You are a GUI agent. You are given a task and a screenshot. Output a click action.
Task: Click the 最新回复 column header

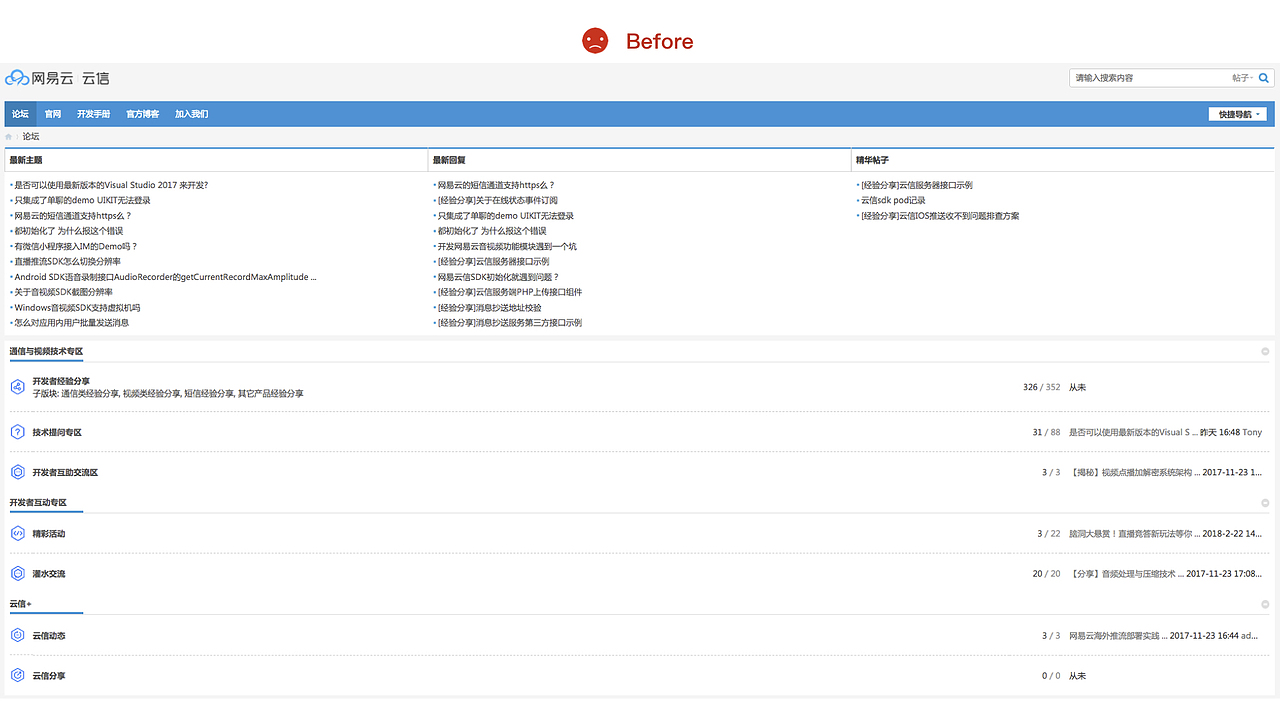pyautogui.click(x=449, y=160)
